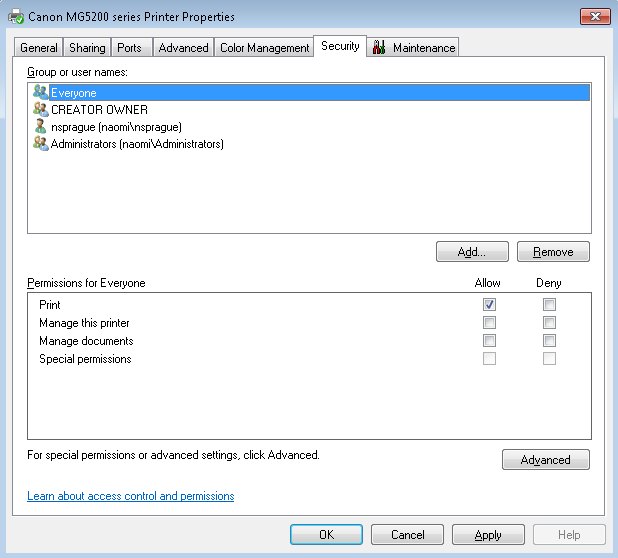Switch to the General tab

39,48
